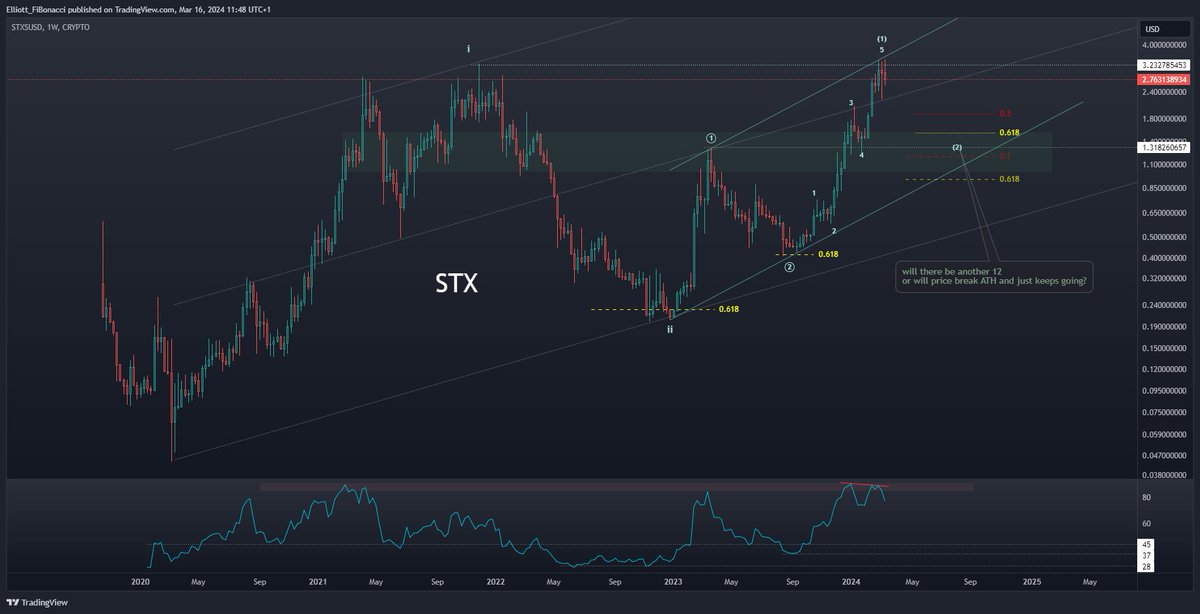Select the 3.232785453 price label

click(x=1165, y=64)
